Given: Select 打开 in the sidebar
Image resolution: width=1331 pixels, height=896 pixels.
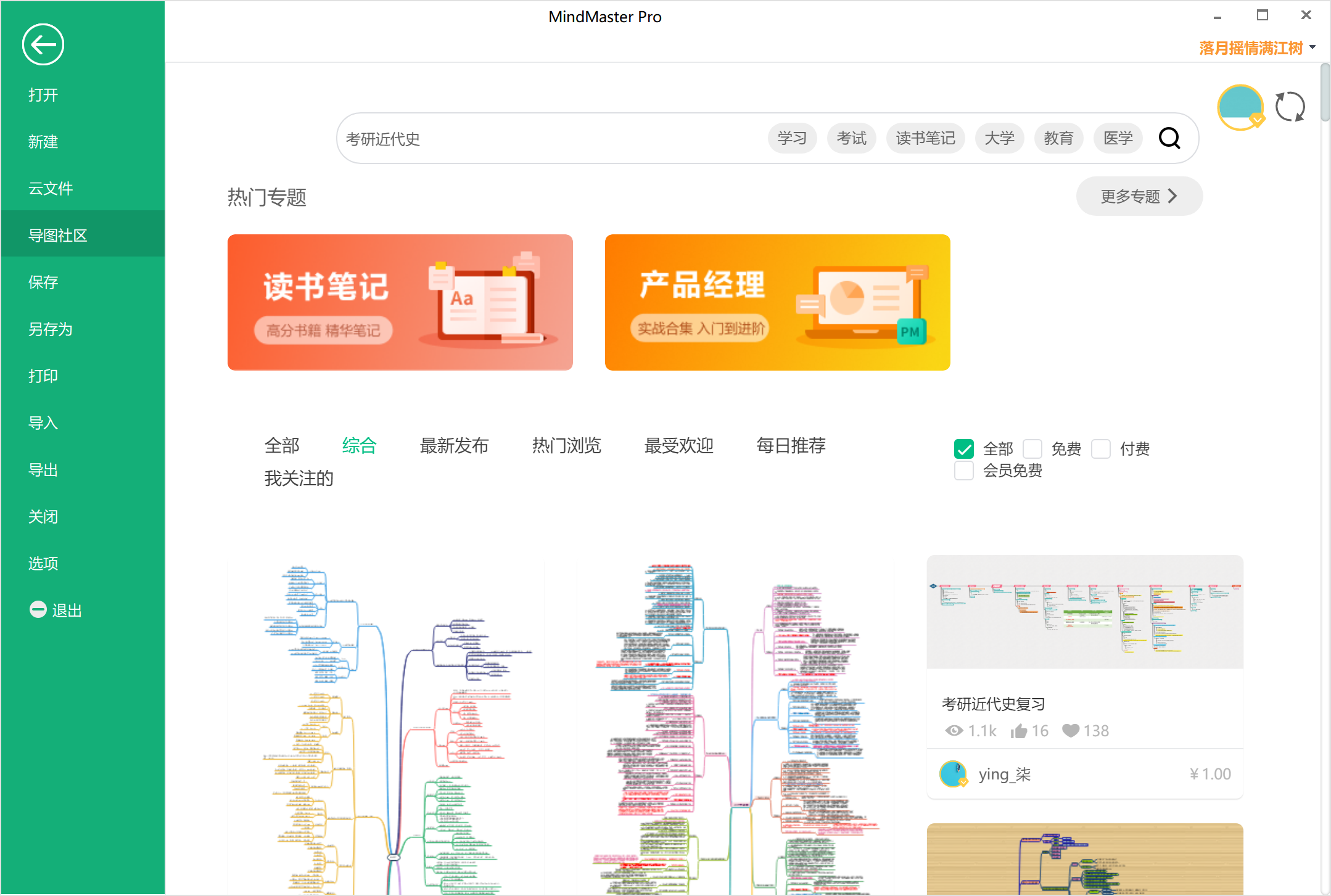Looking at the screenshot, I should [x=83, y=95].
